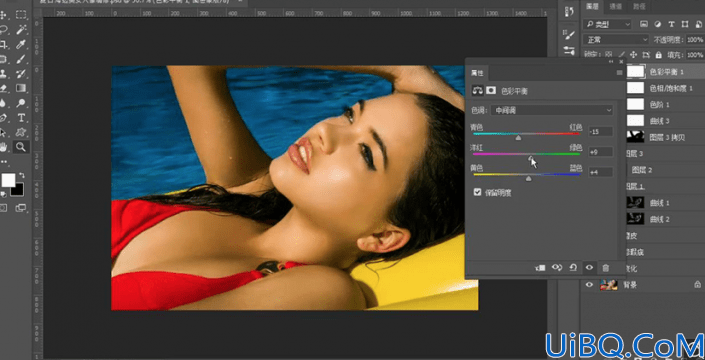705x360 pixels.
Task: Select the Eyedropper tool
Action: click(x=21, y=44)
